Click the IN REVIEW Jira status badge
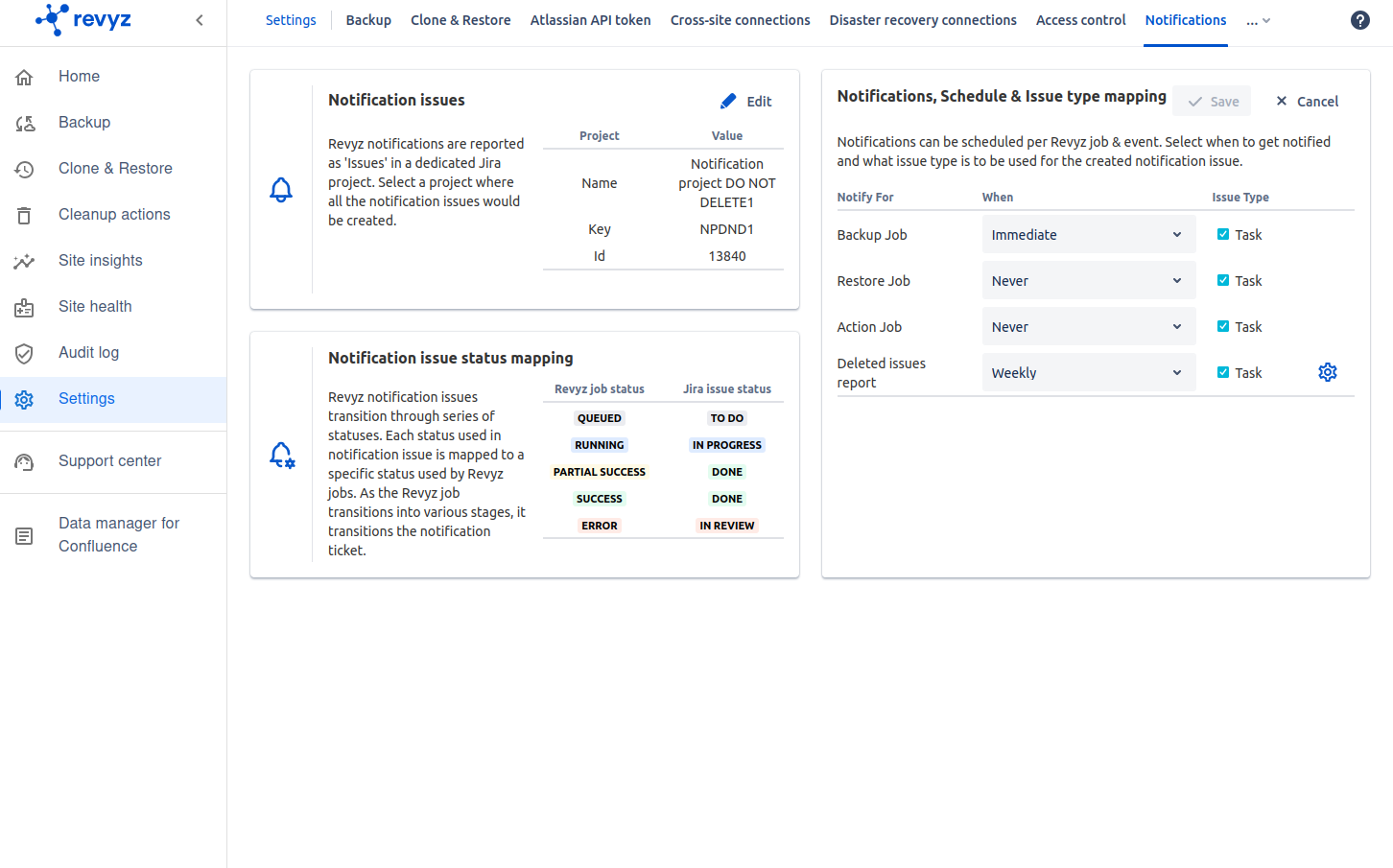 [x=727, y=526]
